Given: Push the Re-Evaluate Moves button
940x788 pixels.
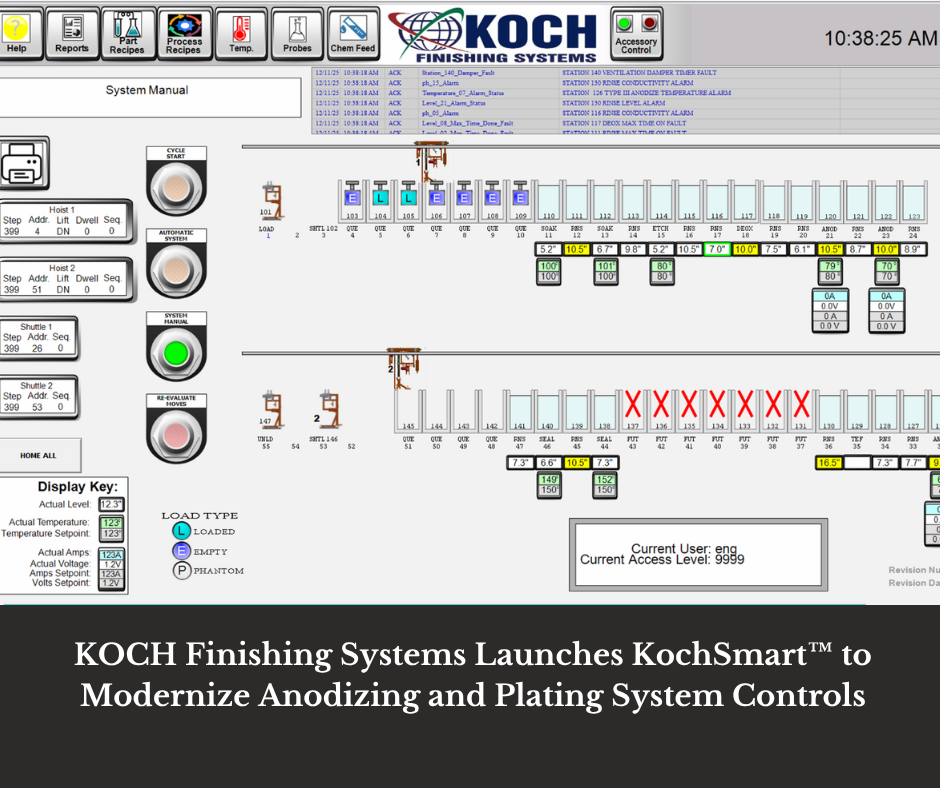Looking at the screenshot, I should click(x=176, y=435).
